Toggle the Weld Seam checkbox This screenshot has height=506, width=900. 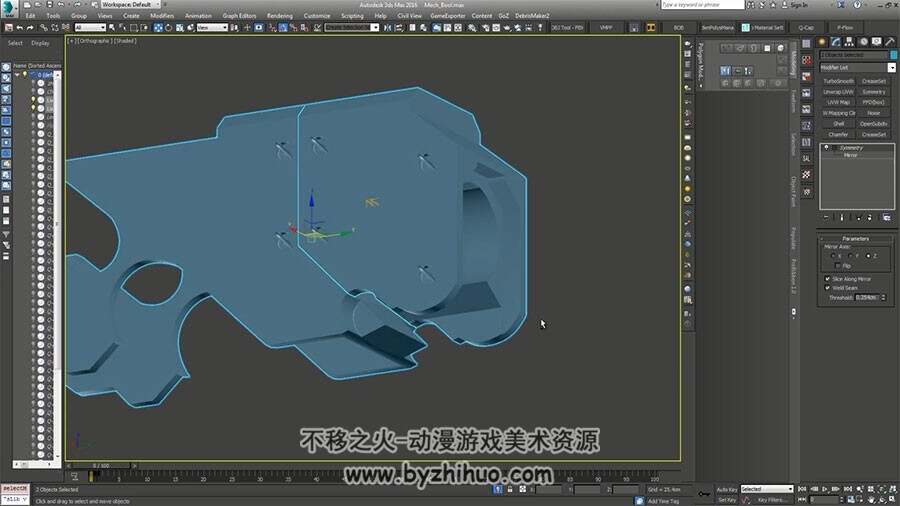(828, 288)
